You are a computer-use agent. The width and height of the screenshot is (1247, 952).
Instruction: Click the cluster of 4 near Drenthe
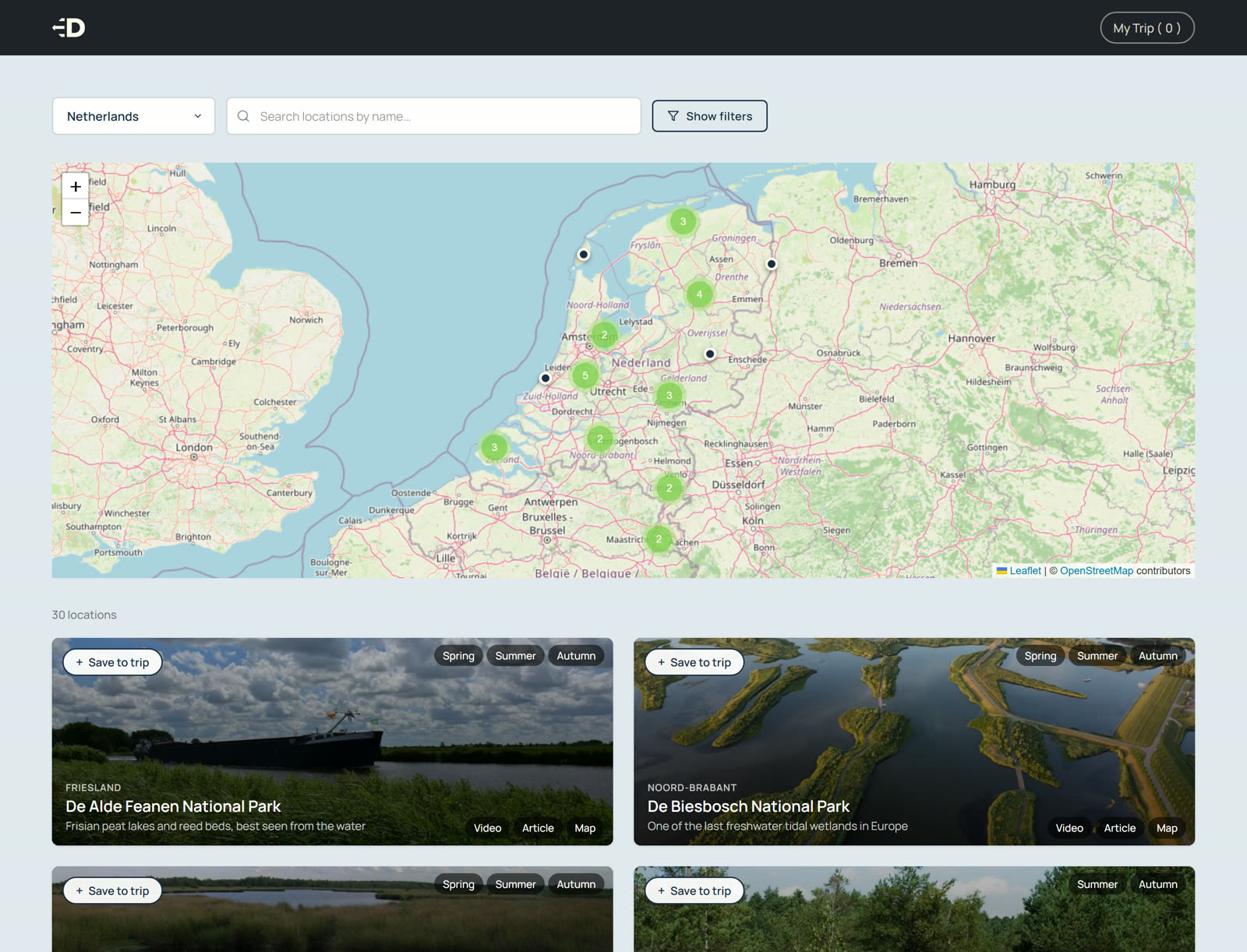(699, 294)
